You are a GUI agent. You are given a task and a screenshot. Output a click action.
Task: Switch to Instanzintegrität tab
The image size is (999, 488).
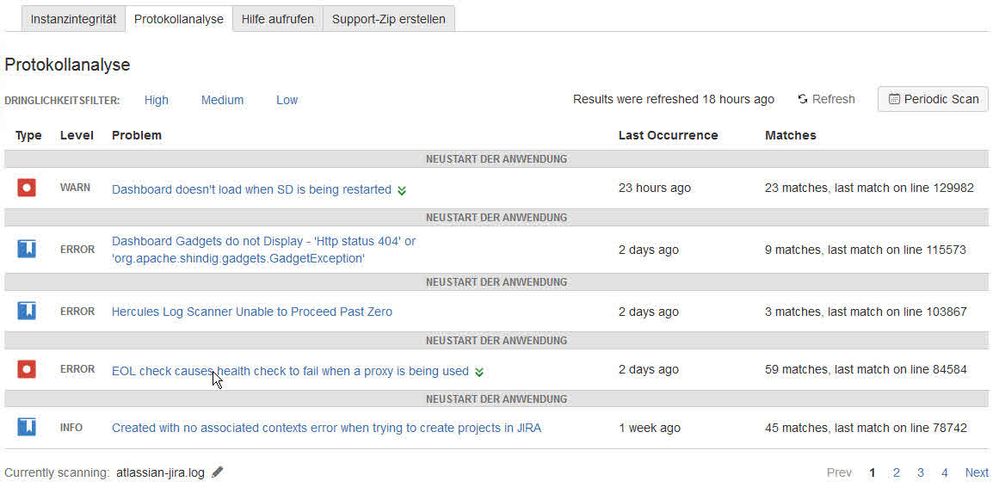pos(73,19)
